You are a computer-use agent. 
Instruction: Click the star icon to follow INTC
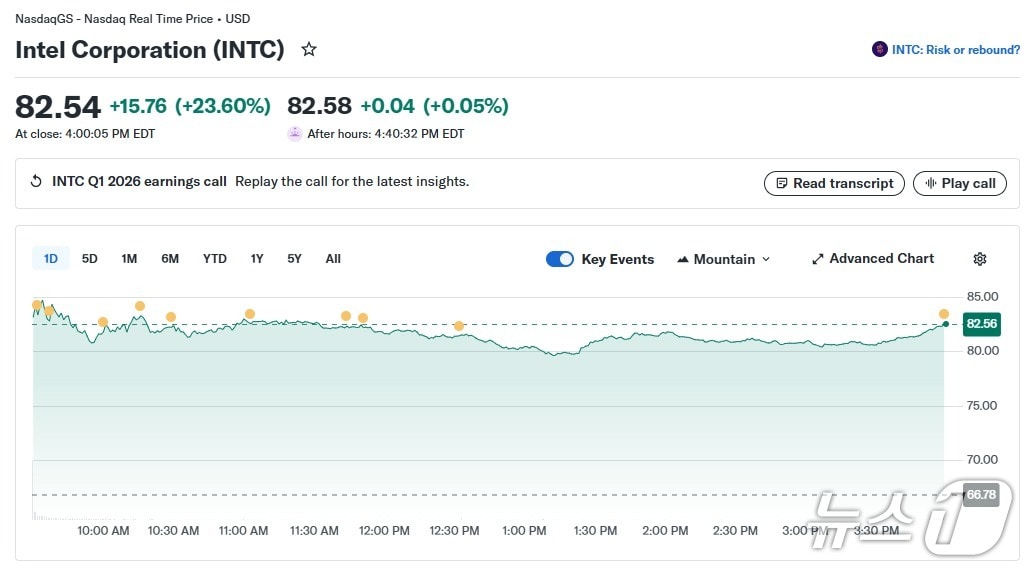click(309, 49)
